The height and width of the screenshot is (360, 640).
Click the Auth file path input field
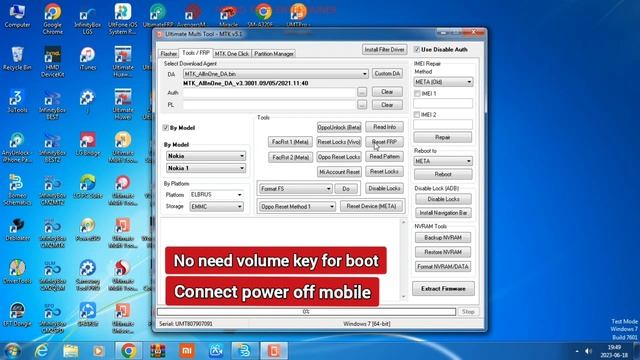269,93
